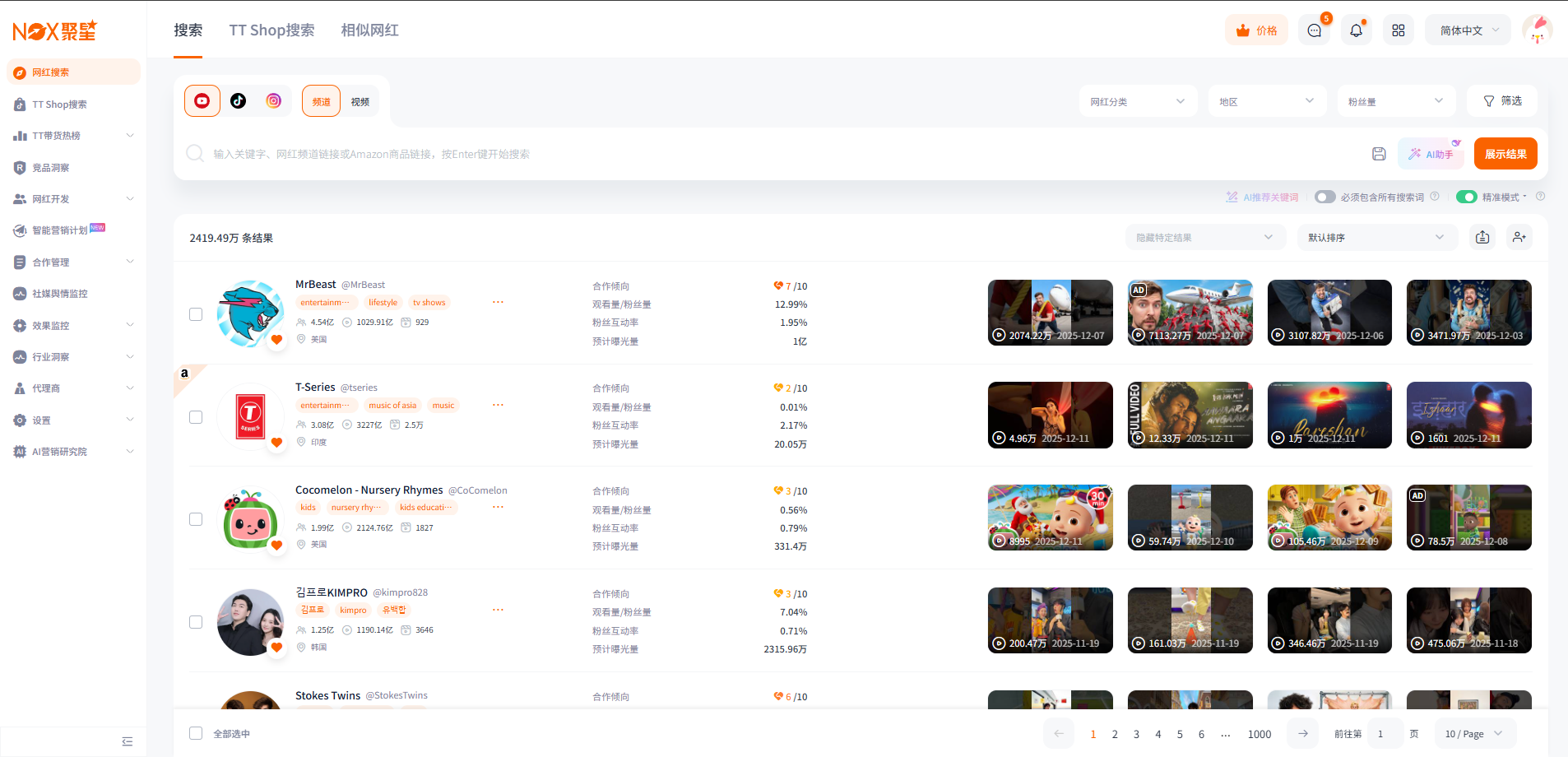Toggle 必须包含所有搜索词 switch
This screenshot has height=757, width=1568.
click(1324, 197)
